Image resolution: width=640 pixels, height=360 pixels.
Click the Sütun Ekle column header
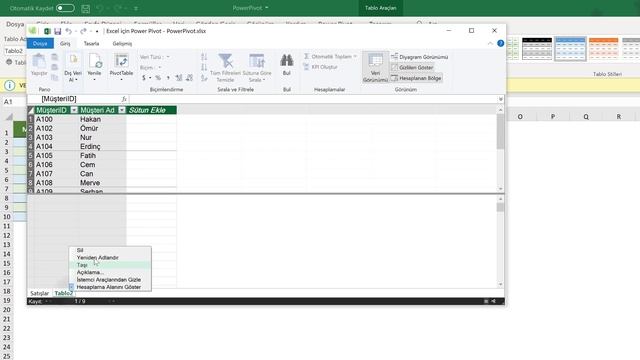[151, 110]
